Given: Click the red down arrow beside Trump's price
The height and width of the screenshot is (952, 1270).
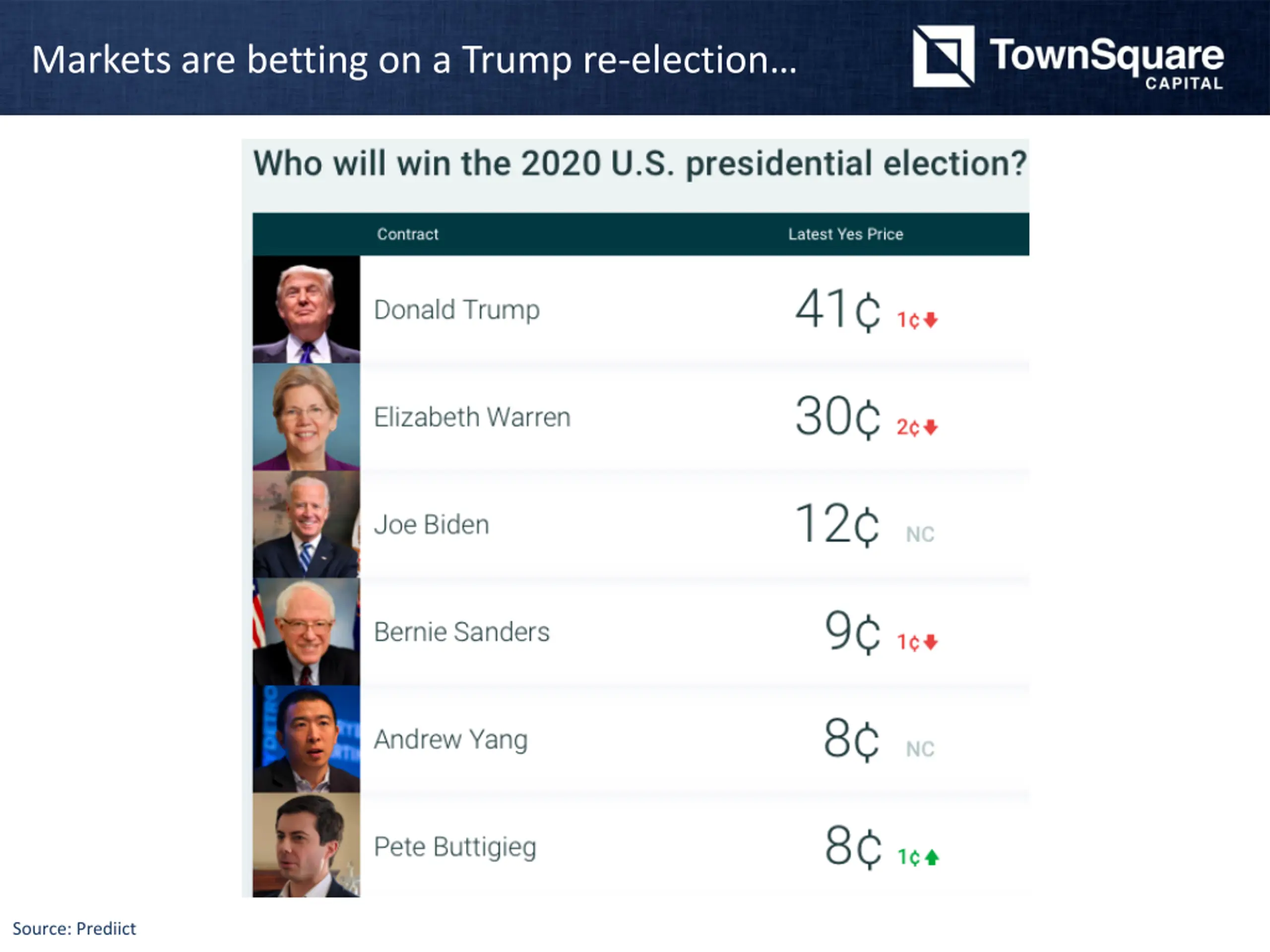Looking at the screenshot, I should (931, 320).
